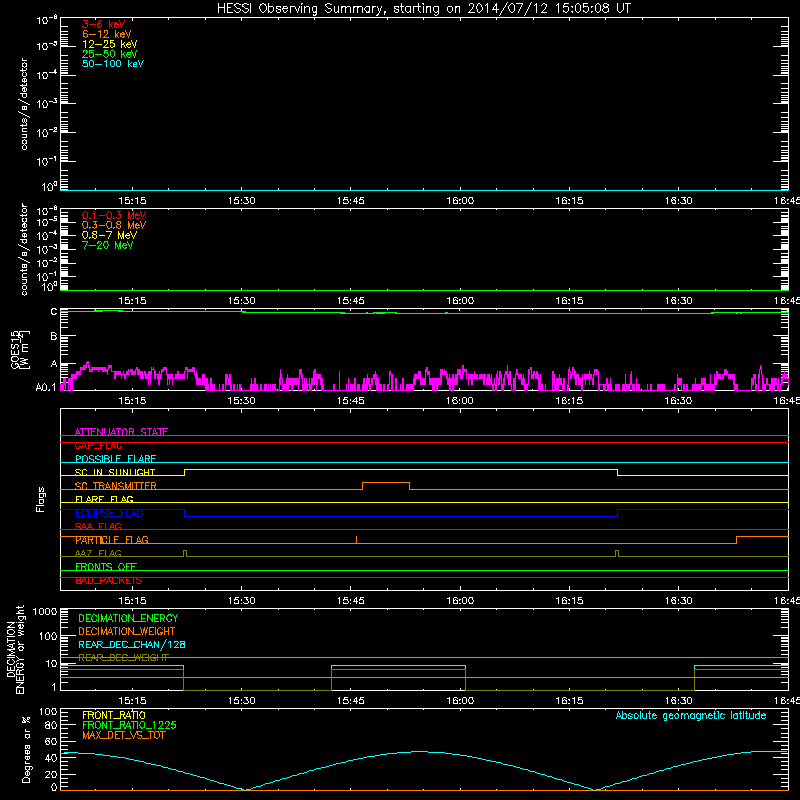Click the 1000 tick on decimation axis
This screenshot has height=800, width=800.
[x=45, y=611]
